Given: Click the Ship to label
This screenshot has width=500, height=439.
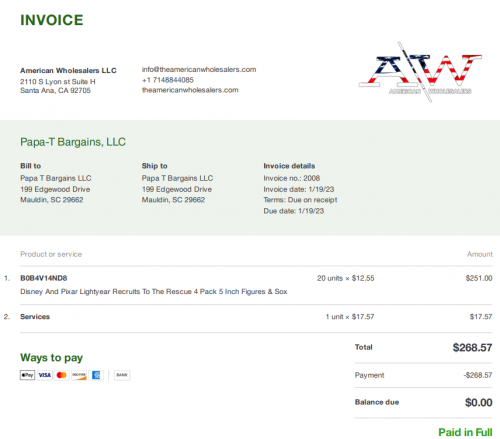Looking at the screenshot, I should coord(155,166).
